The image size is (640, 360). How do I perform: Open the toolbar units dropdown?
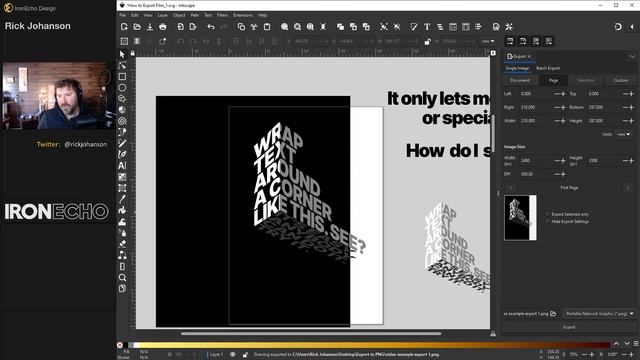488,42
